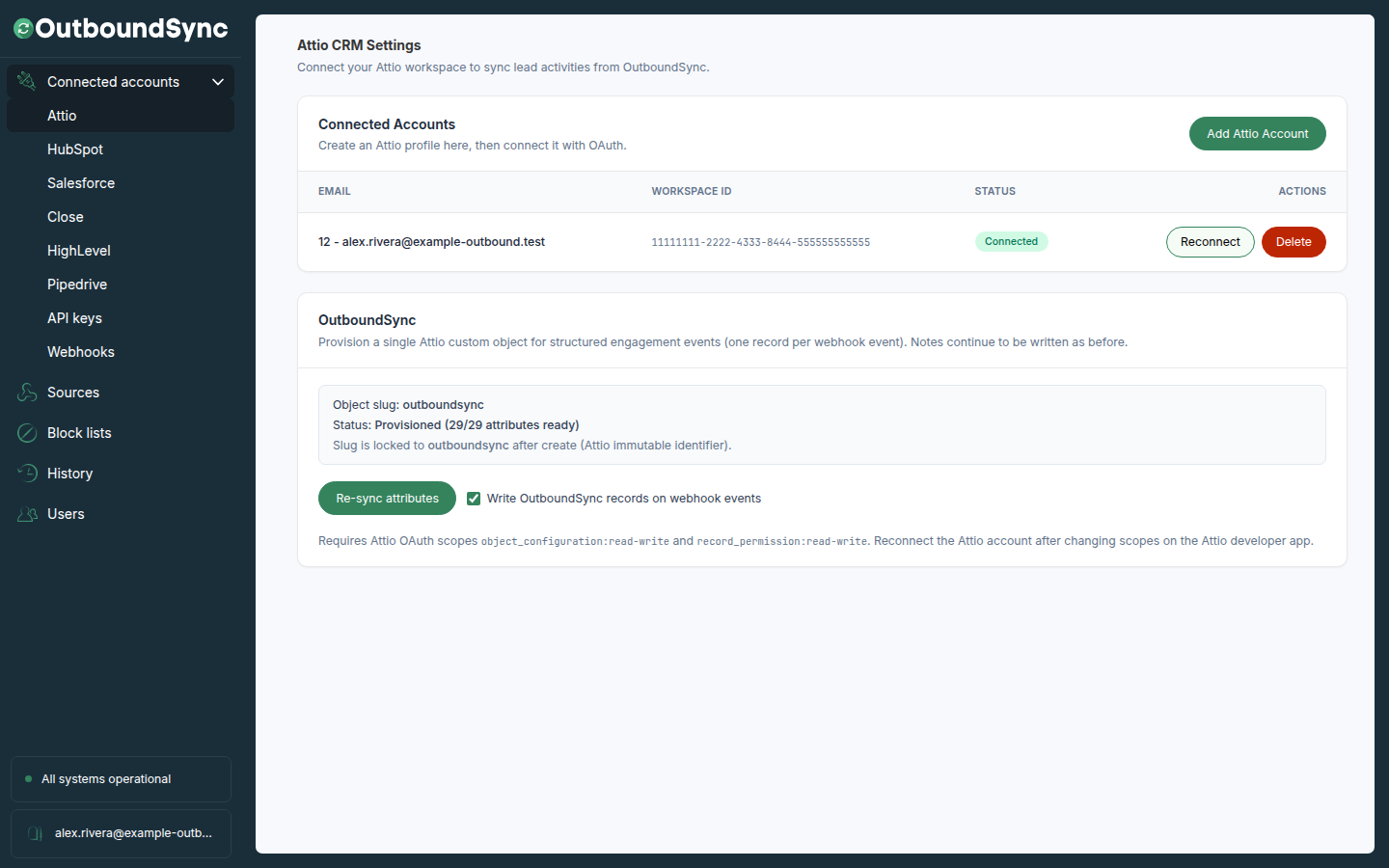Open the API keys page
This screenshot has width=1389, height=868.
point(121,318)
